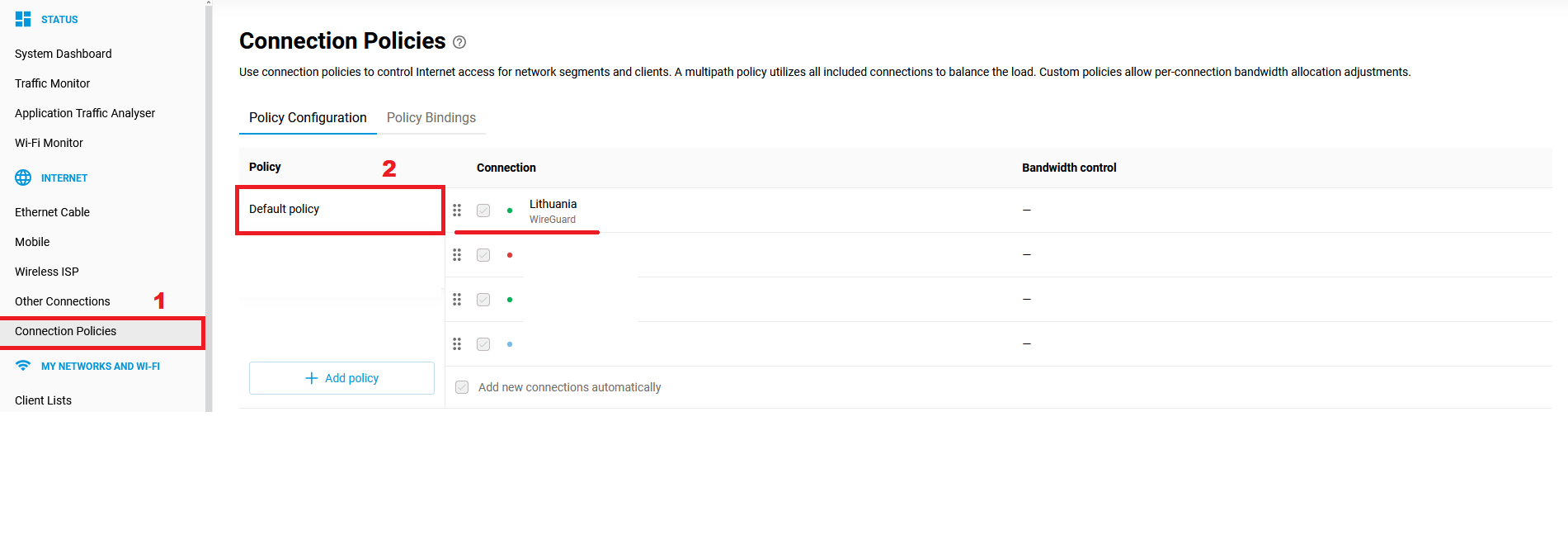Click the sidebar vertical scrollbar
This screenshot has width=1568, height=549.
pyautogui.click(x=209, y=206)
